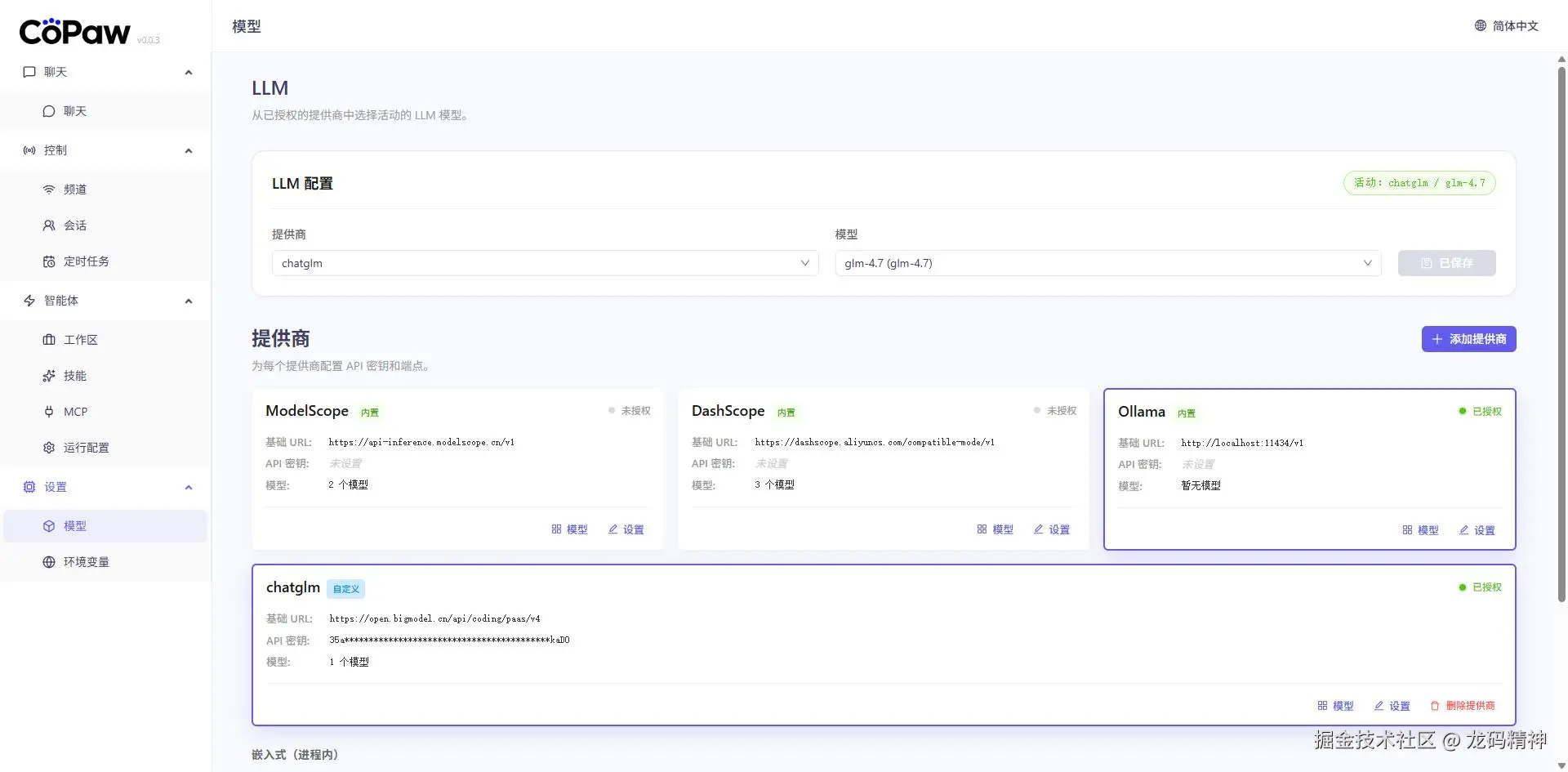Click the plus icon on add provider button
Viewport: 1568px width, 772px height.
point(1437,339)
